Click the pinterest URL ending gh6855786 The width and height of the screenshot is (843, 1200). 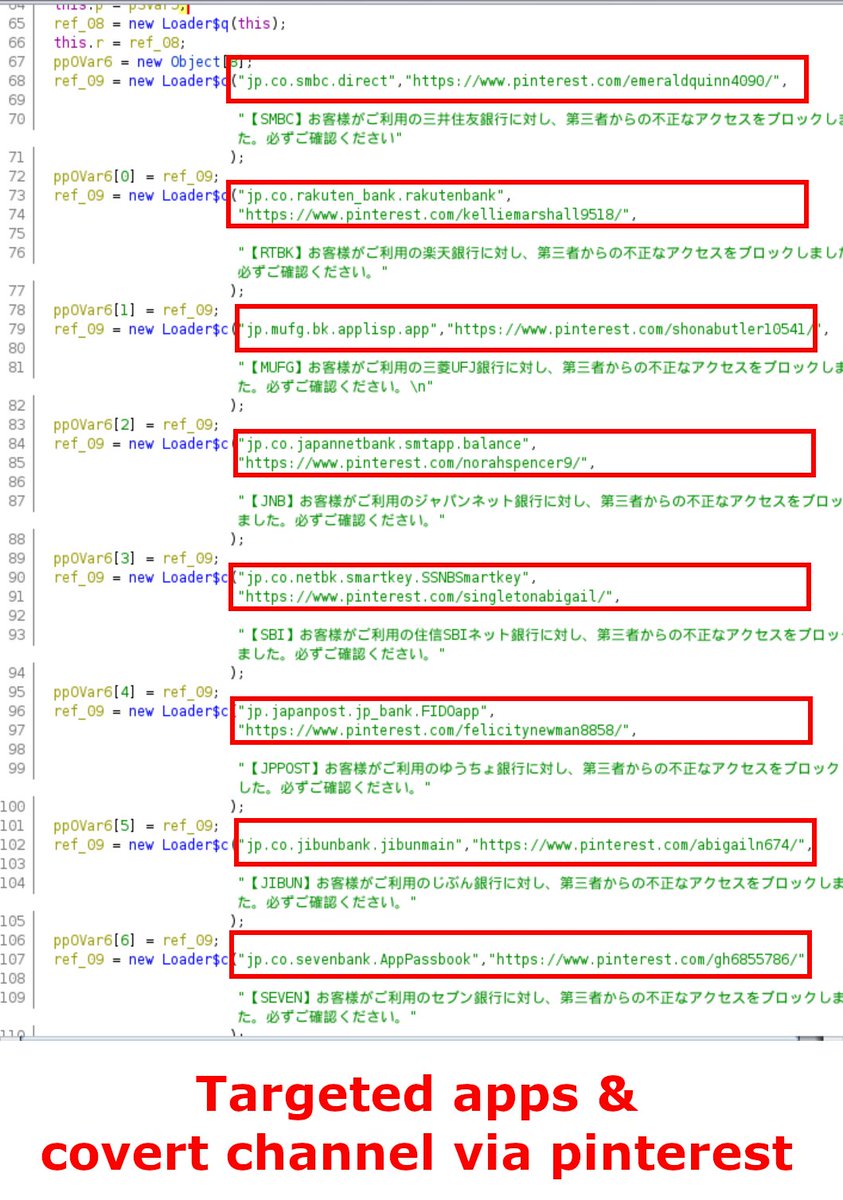pos(646,959)
